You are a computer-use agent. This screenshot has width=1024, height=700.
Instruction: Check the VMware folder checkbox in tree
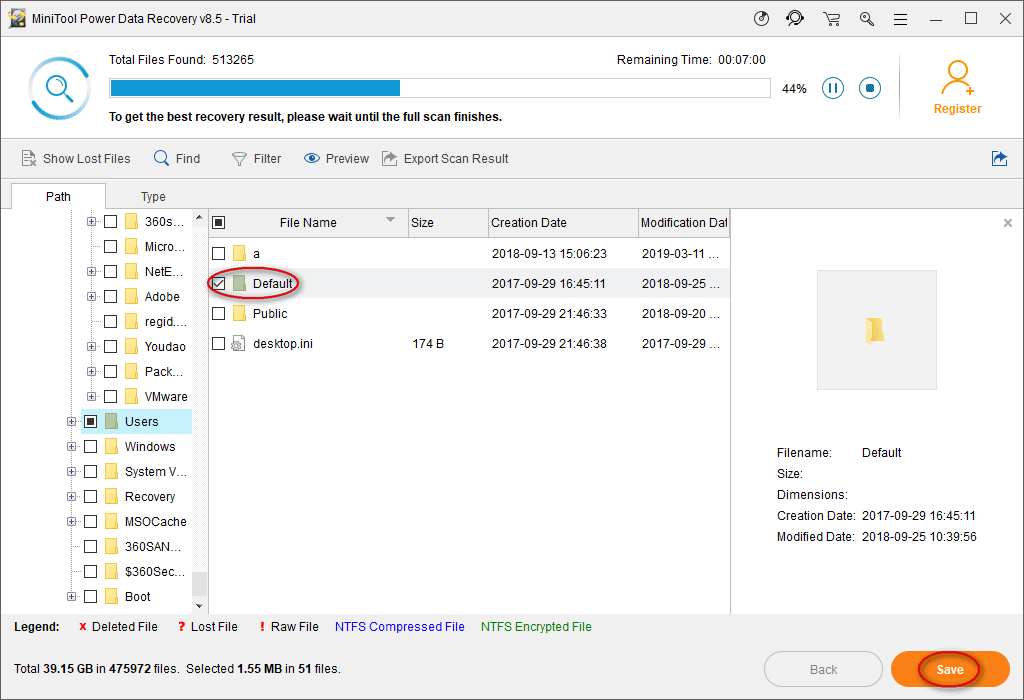point(110,396)
